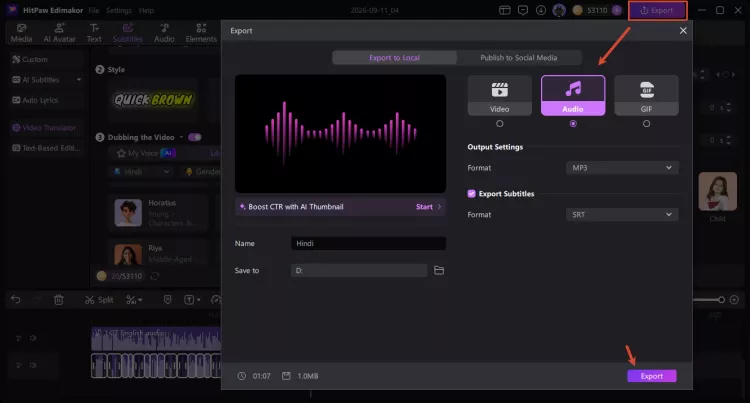Select the Child voice thumbnail
This screenshot has width=750, height=403.
tap(717, 192)
